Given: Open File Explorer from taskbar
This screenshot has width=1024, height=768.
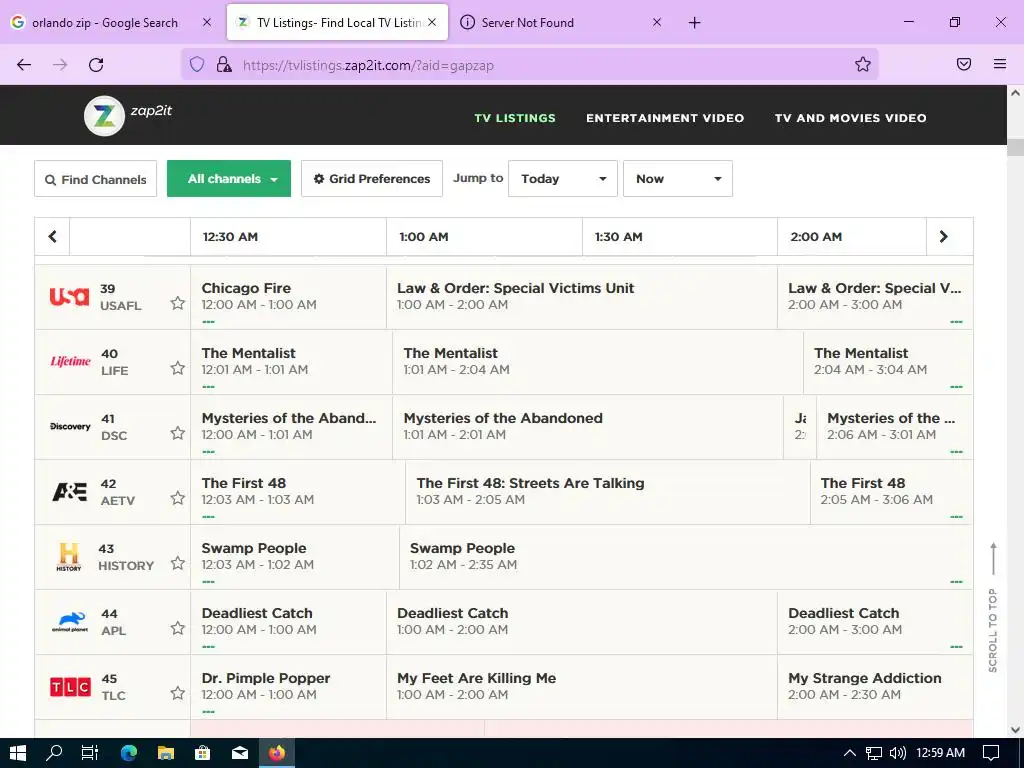Looking at the screenshot, I should 166,753.
